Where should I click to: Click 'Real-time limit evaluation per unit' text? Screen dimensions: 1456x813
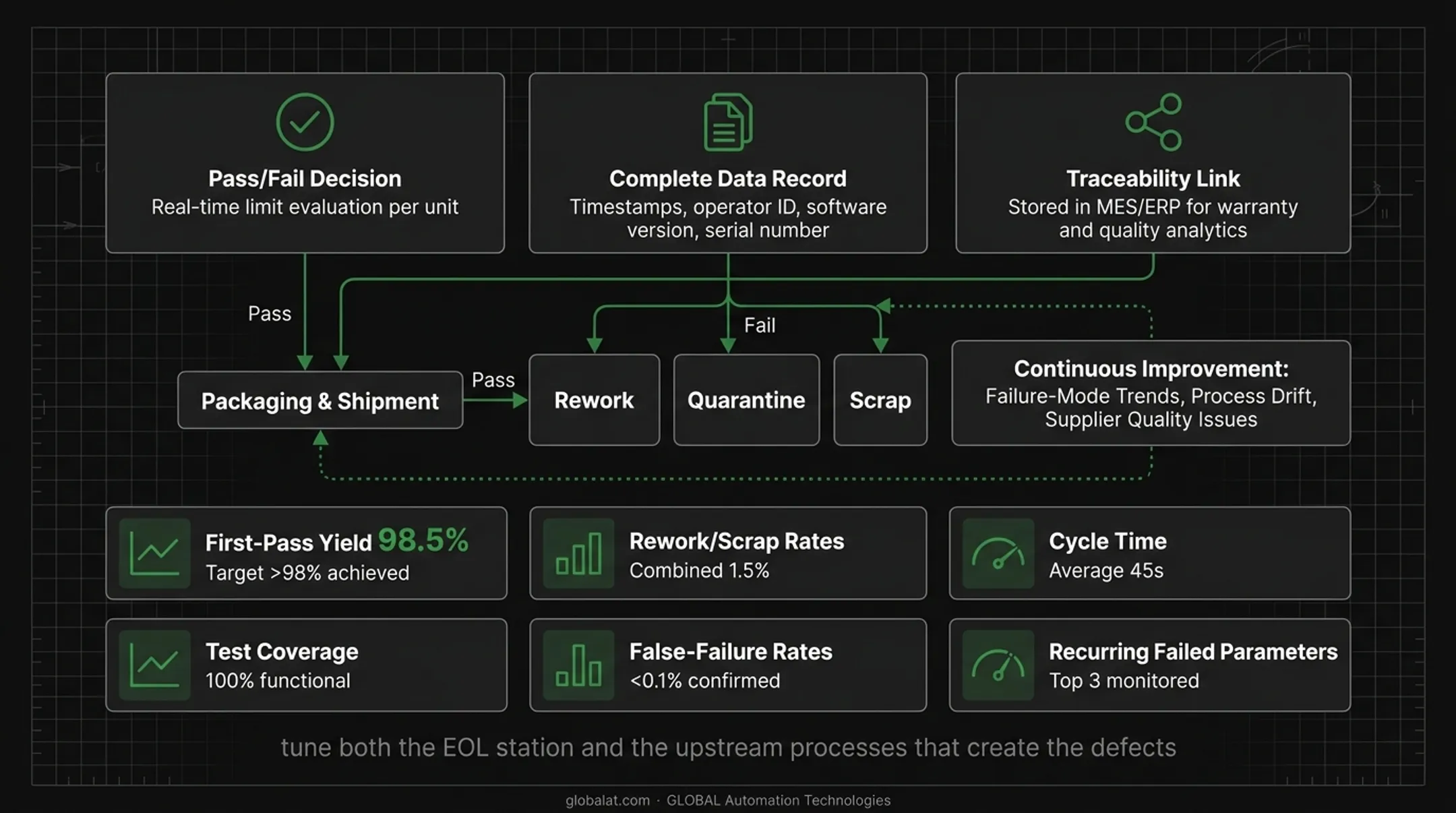pos(305,207)
